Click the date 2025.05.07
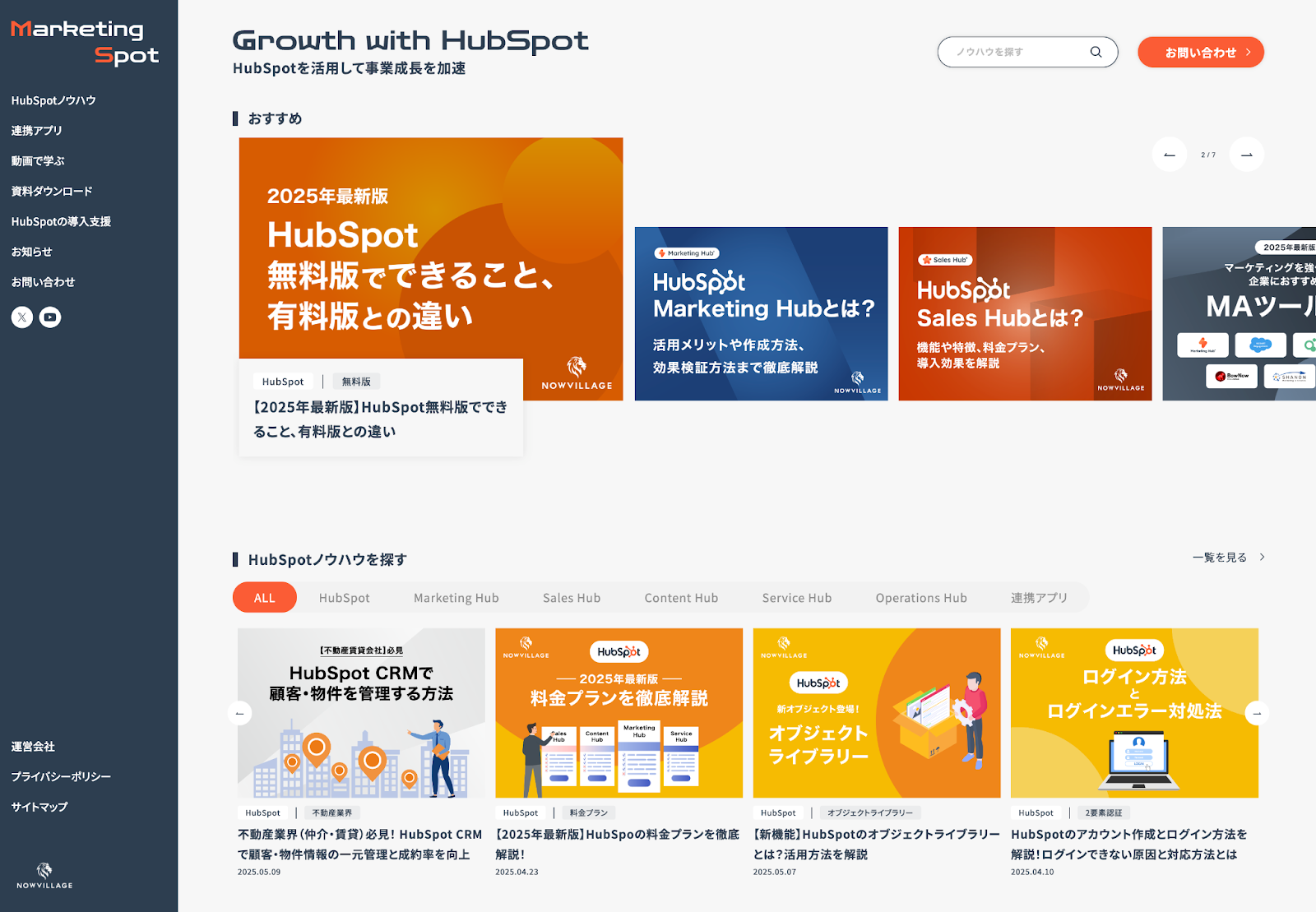 click(x=775, y=872)
